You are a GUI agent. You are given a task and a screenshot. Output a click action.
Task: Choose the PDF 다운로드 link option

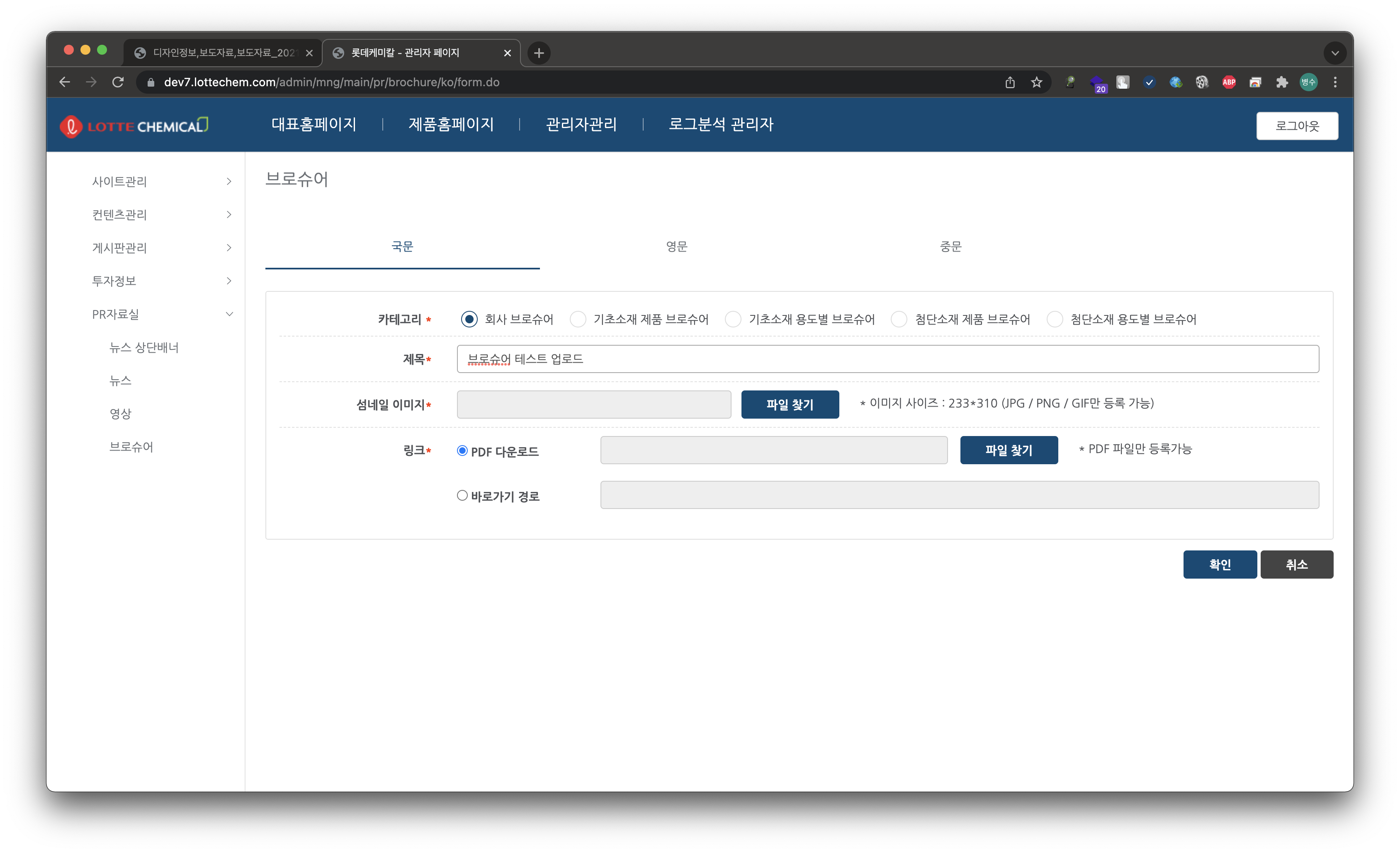(x=462, y=451)
